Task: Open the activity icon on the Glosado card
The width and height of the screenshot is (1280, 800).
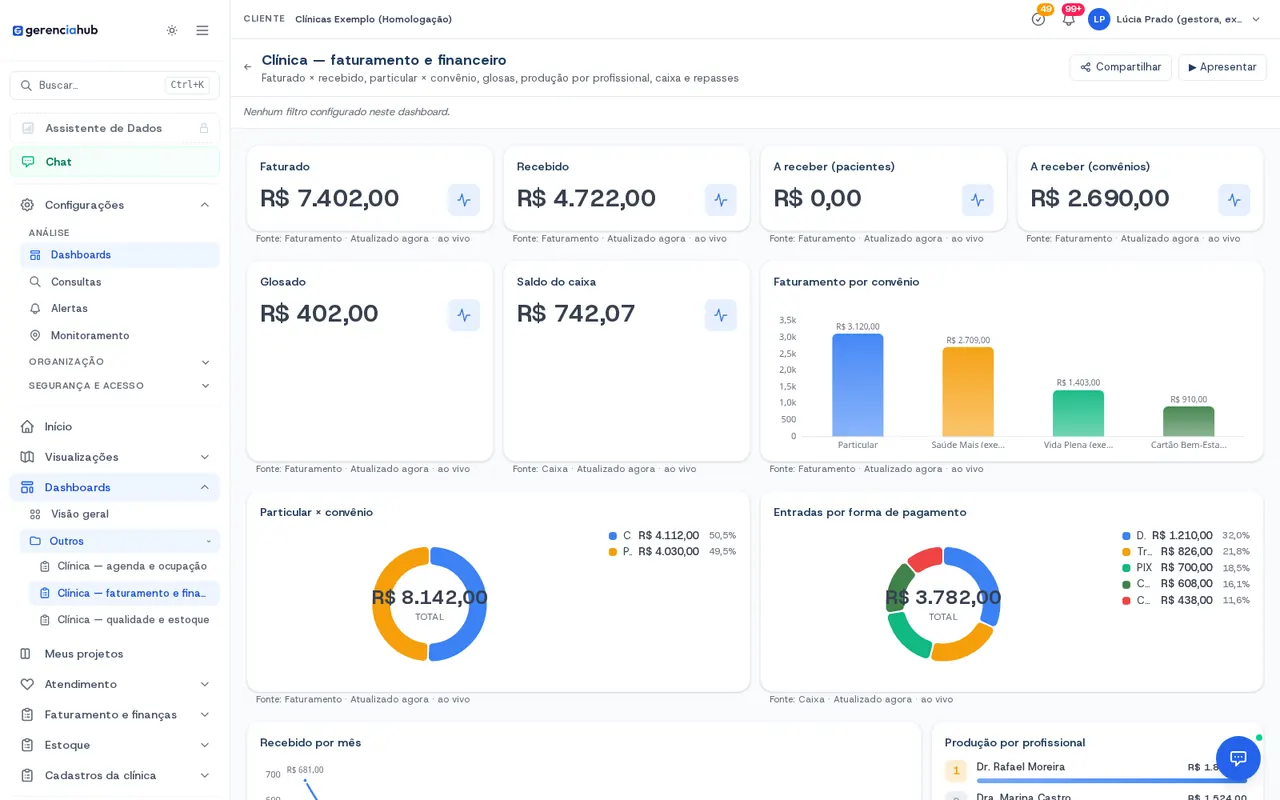Action: pos(464,315)
